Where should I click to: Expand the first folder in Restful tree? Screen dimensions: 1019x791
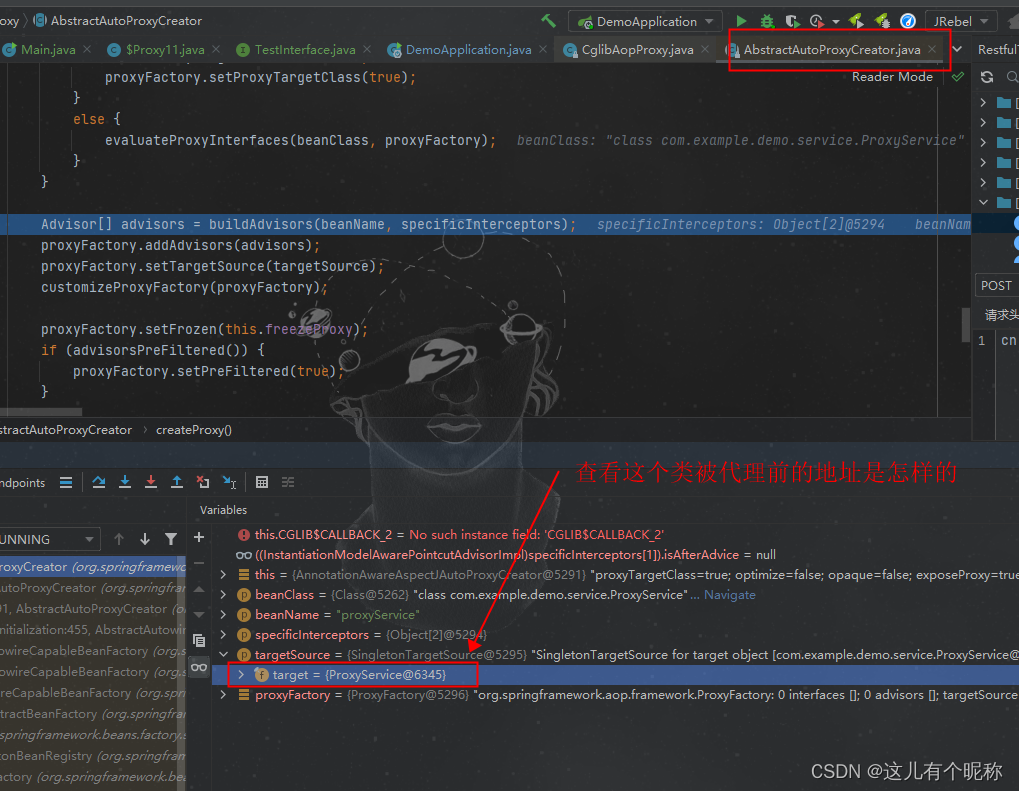point(983,103)
